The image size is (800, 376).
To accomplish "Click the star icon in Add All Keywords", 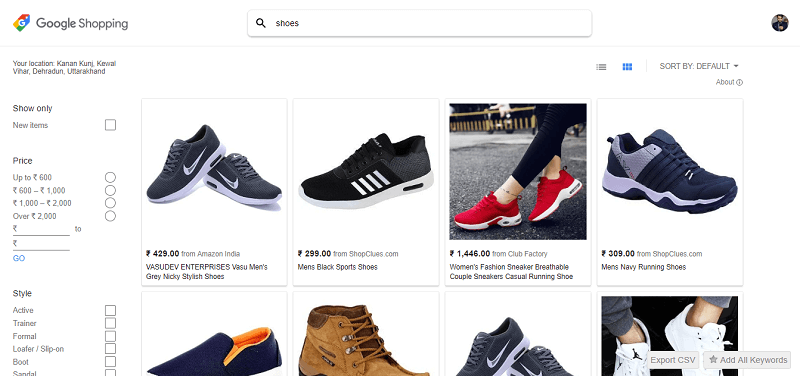I will pyautogui.click(x=713, y=359).
